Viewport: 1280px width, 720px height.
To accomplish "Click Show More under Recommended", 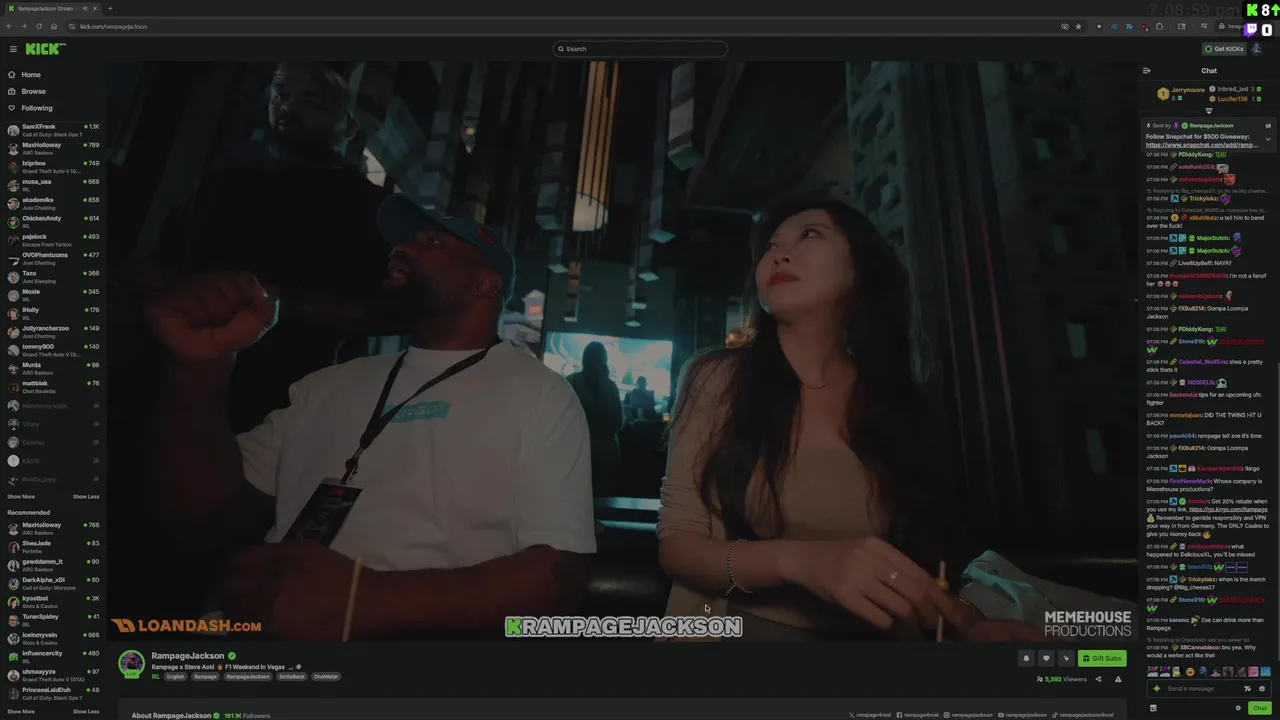I will 21,712.
